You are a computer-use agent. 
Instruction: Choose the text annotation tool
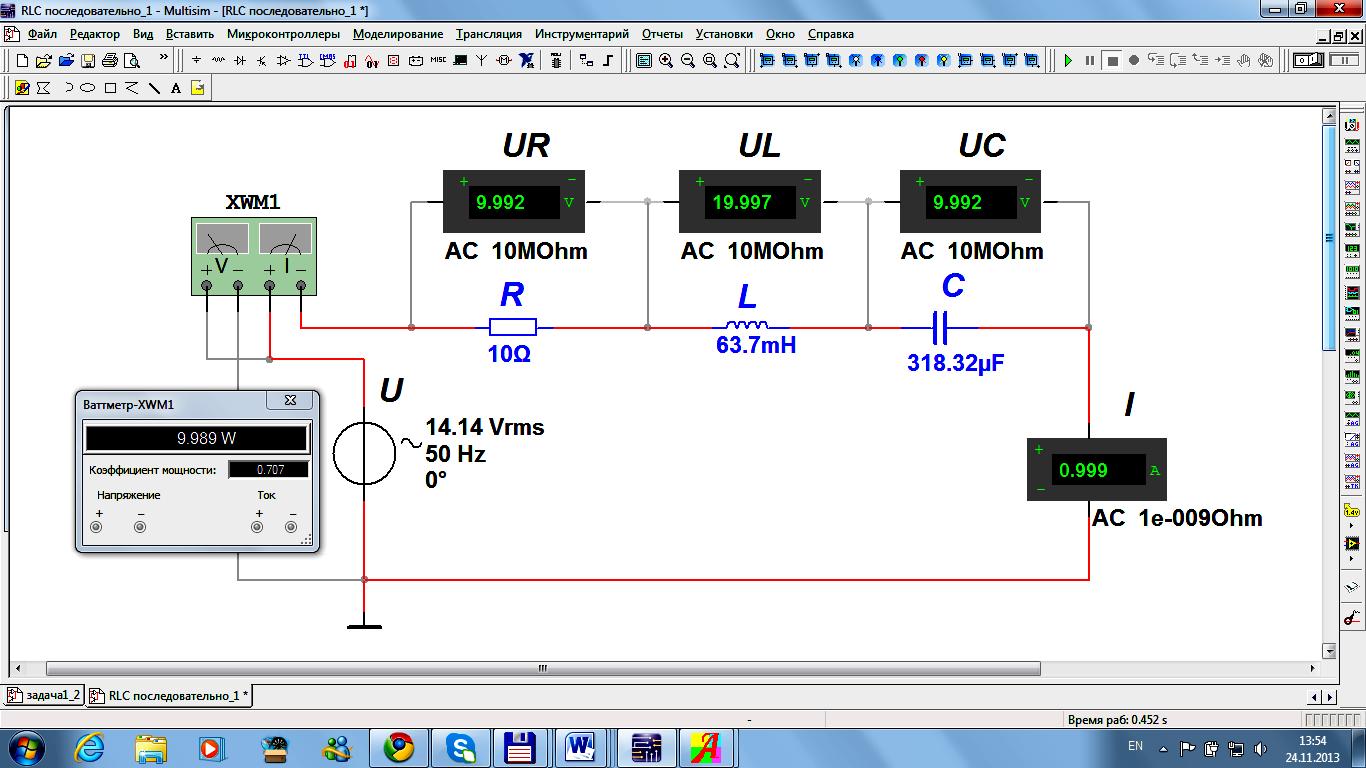pos(176,88)
